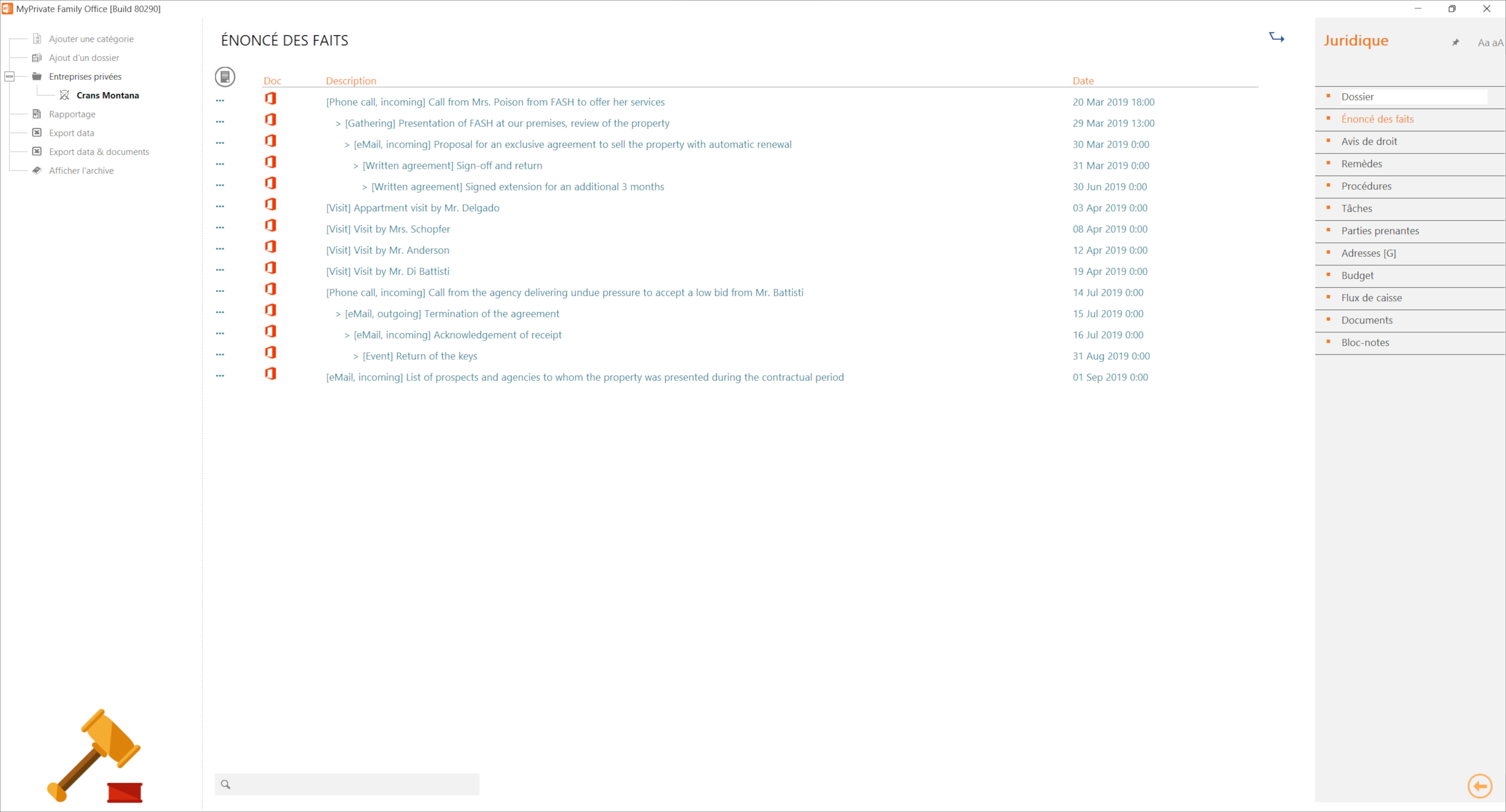Image resolution: width=1506 pixels, height=812 pixels.
Task: Click the orange back arrow button
Action: point(1480,786)
